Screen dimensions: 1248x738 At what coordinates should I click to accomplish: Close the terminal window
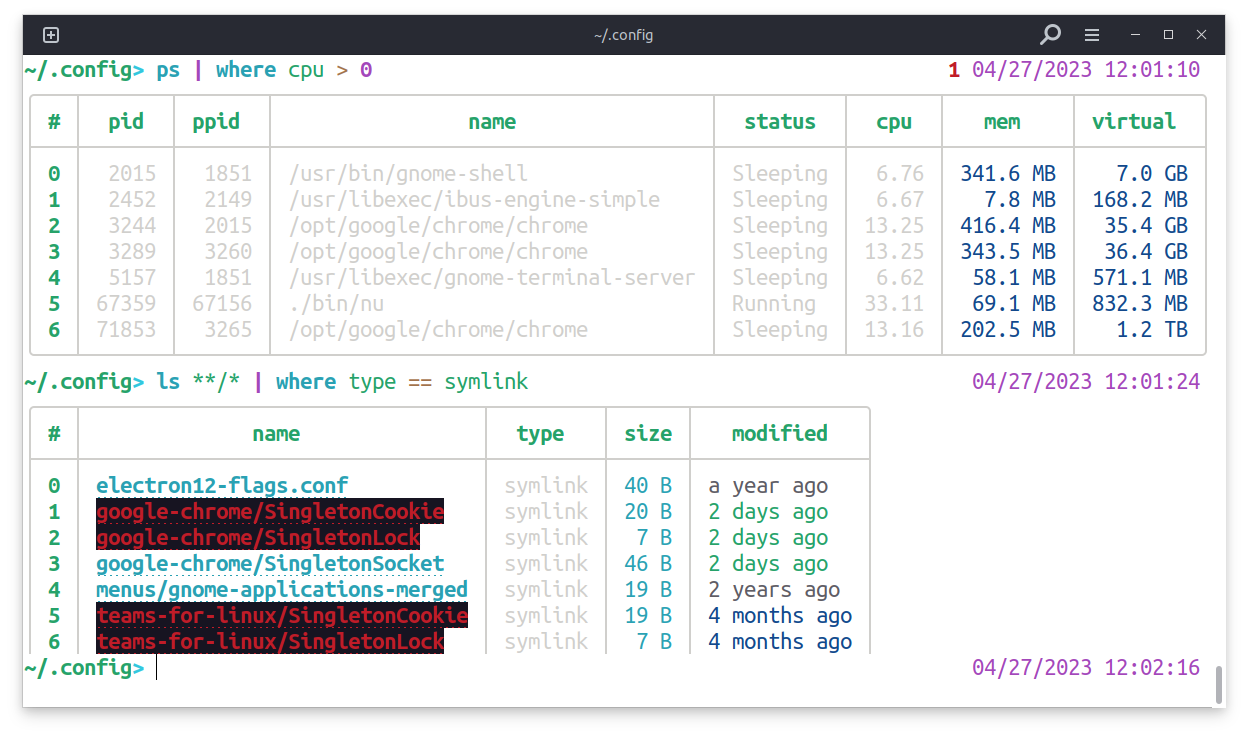[x=1203, y=35]
